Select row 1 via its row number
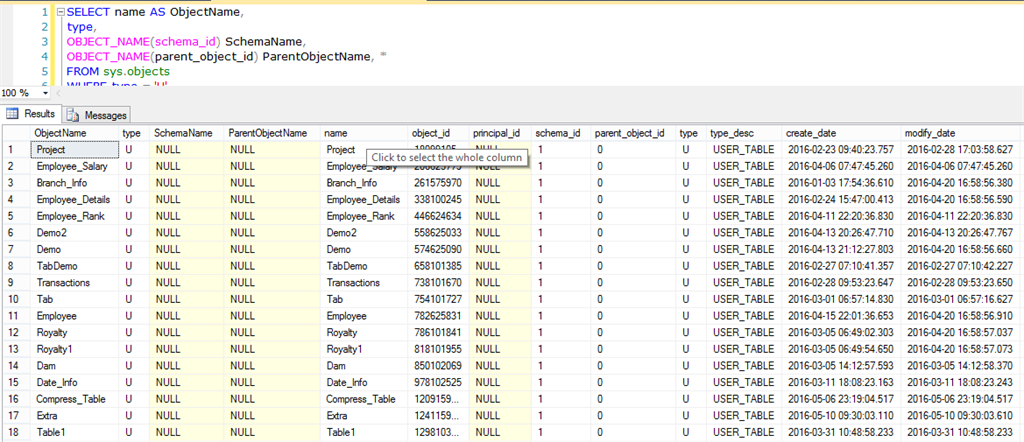 point(13,150)
